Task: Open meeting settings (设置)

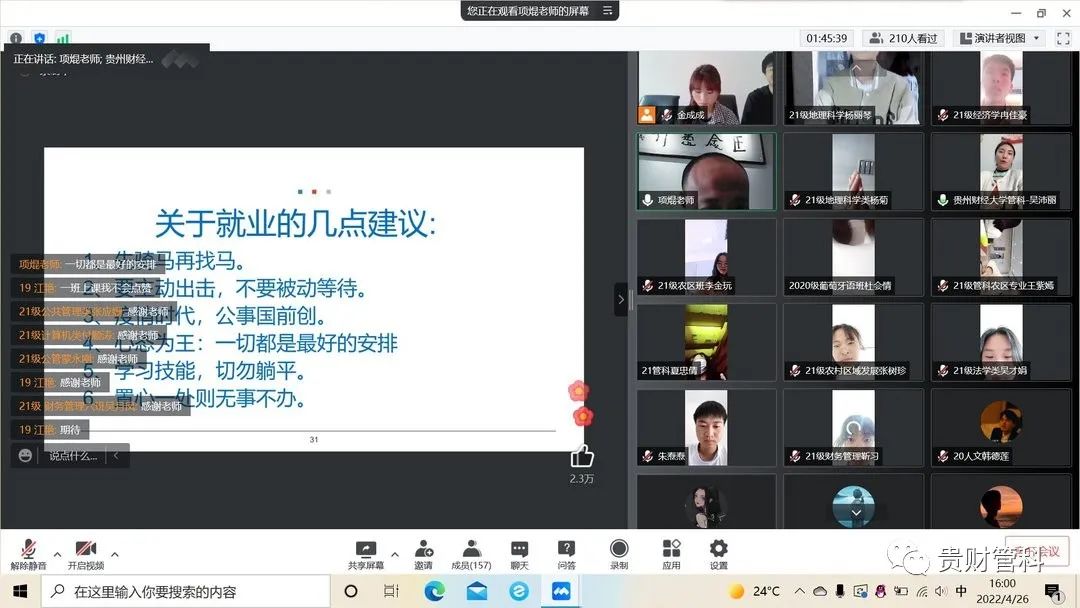Action: (x=718, y=553)
